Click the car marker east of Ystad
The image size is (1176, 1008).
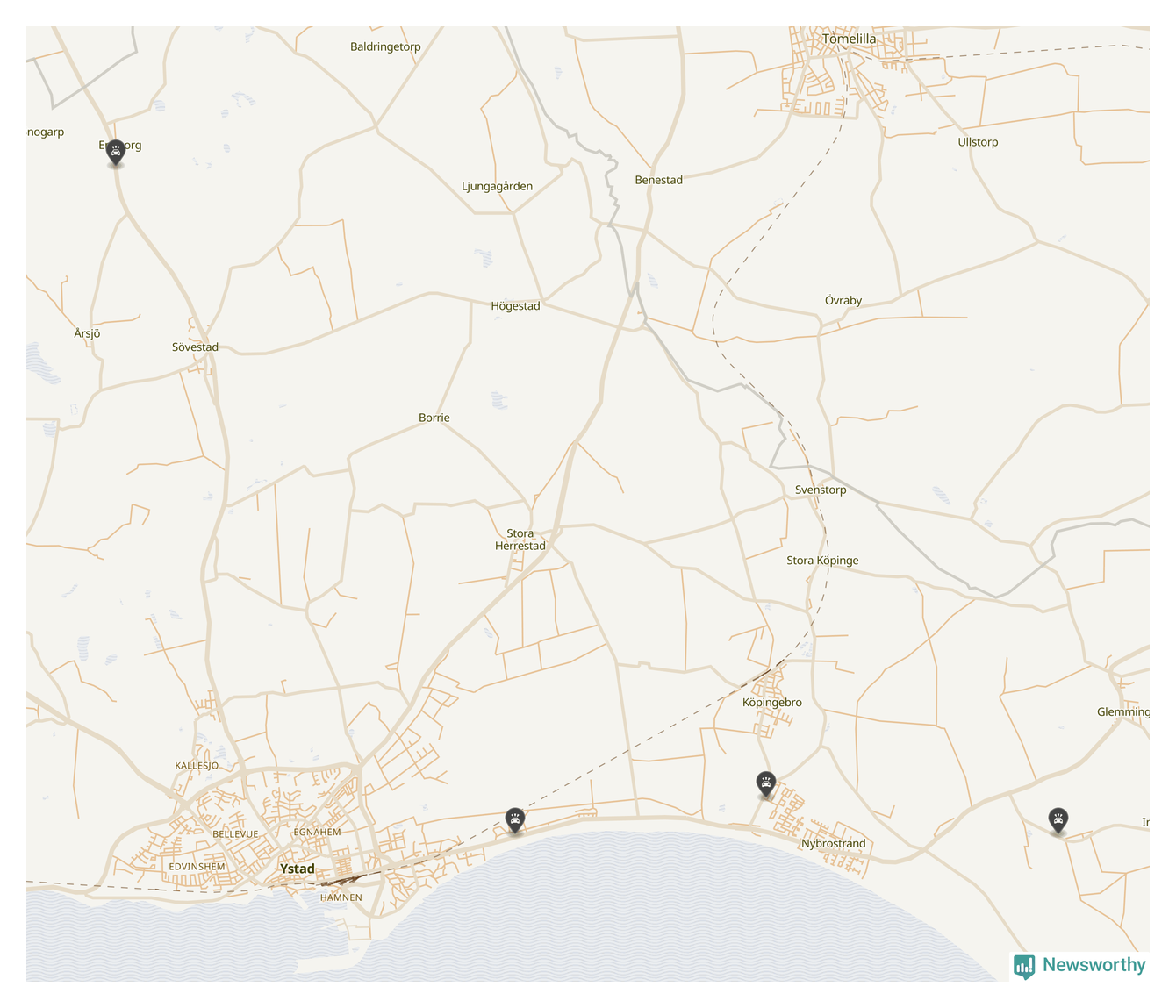(x=515, y=821)
